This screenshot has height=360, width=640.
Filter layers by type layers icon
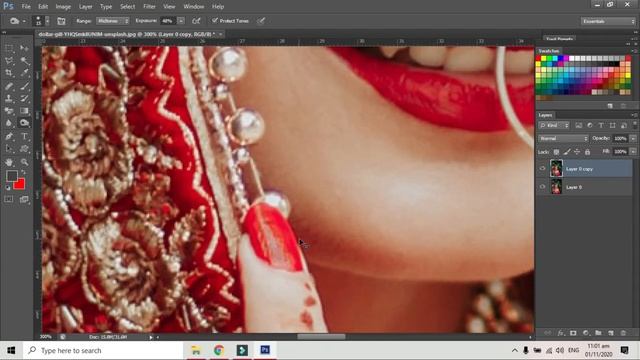601,125
